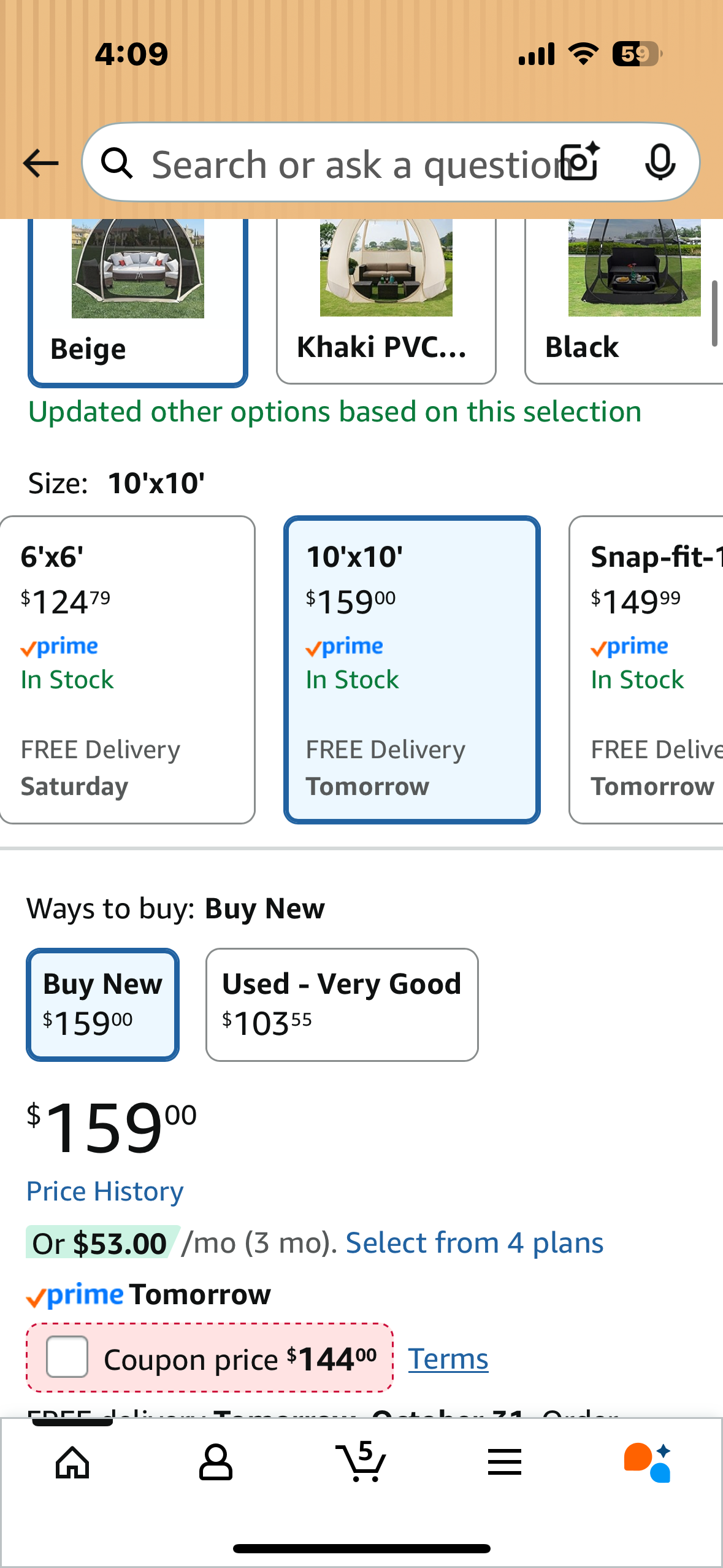Tap the search or ask a question field
The image size is (723, 1568).
(350, 164)
